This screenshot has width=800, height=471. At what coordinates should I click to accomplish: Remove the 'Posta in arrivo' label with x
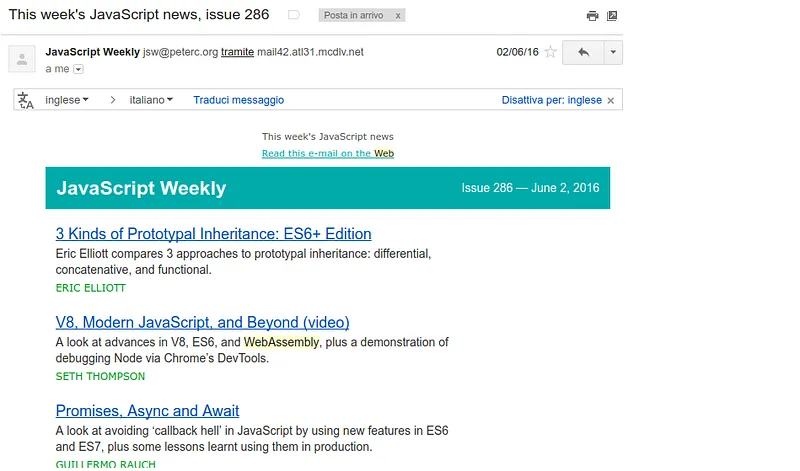398,16
